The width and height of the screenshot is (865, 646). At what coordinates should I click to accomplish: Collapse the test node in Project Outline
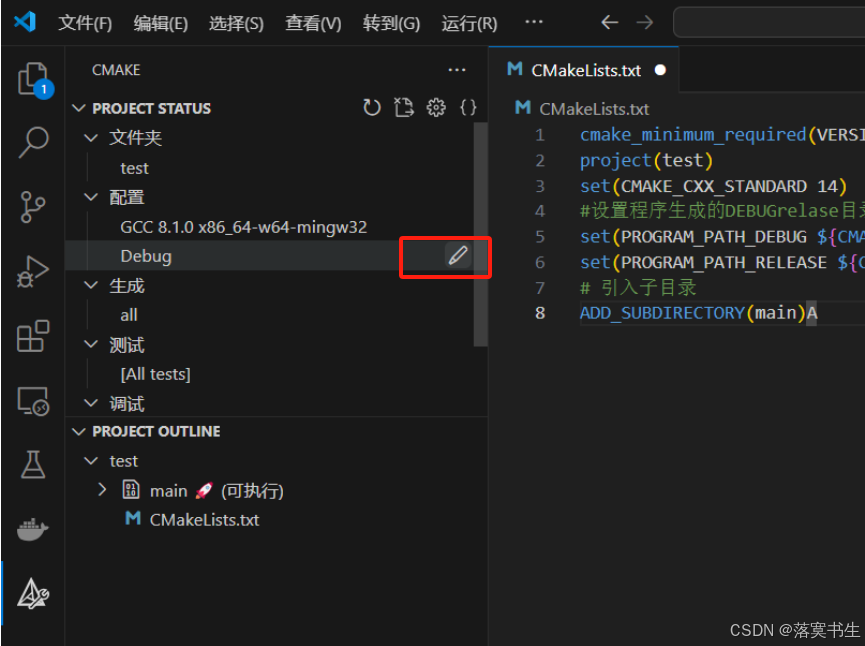pos(91,461)
